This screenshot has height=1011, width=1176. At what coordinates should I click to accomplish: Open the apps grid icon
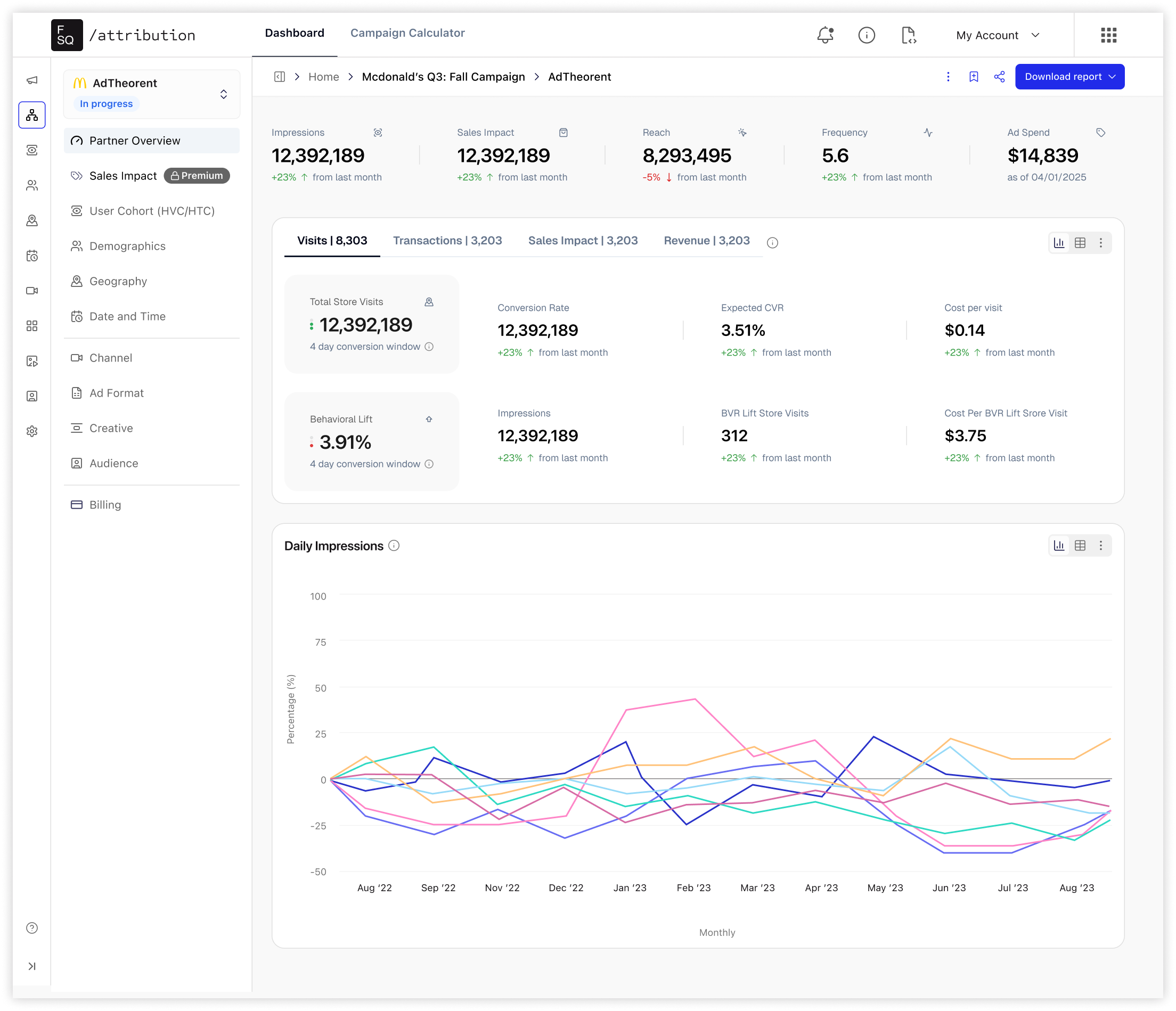point(1108,35)
